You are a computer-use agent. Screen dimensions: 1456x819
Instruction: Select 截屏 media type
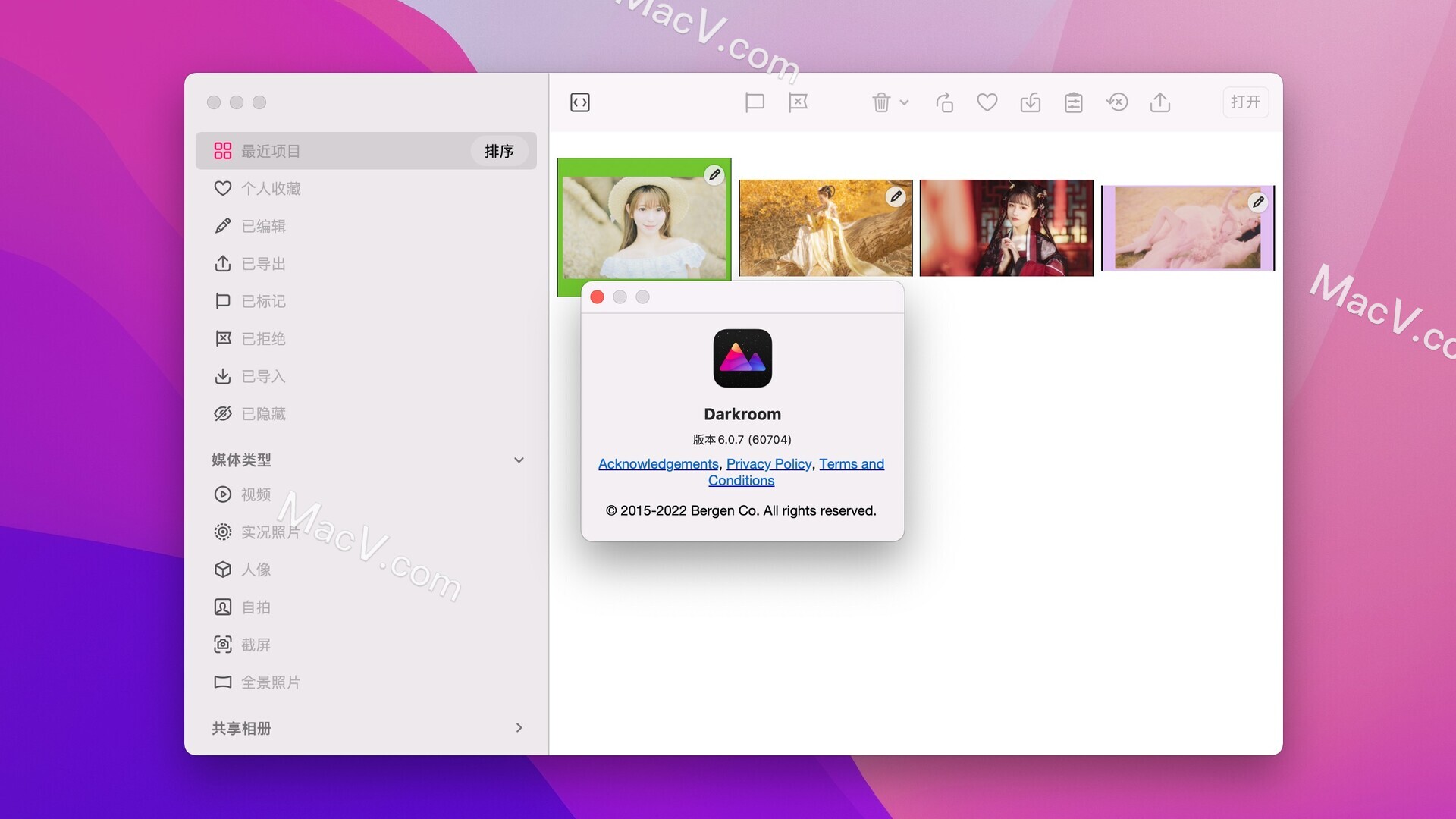(x=366, y=645)
